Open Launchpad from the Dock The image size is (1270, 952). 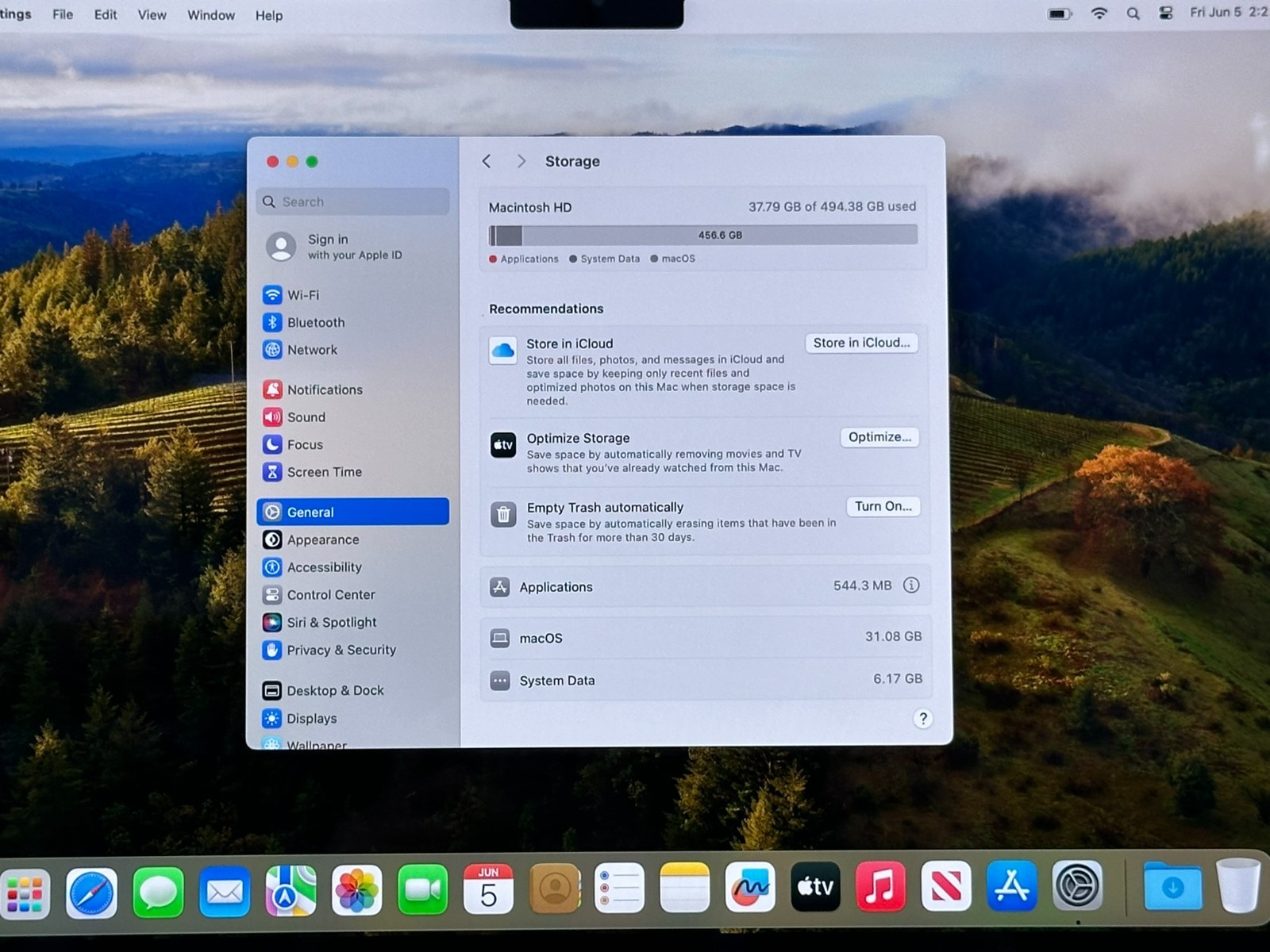25,894
